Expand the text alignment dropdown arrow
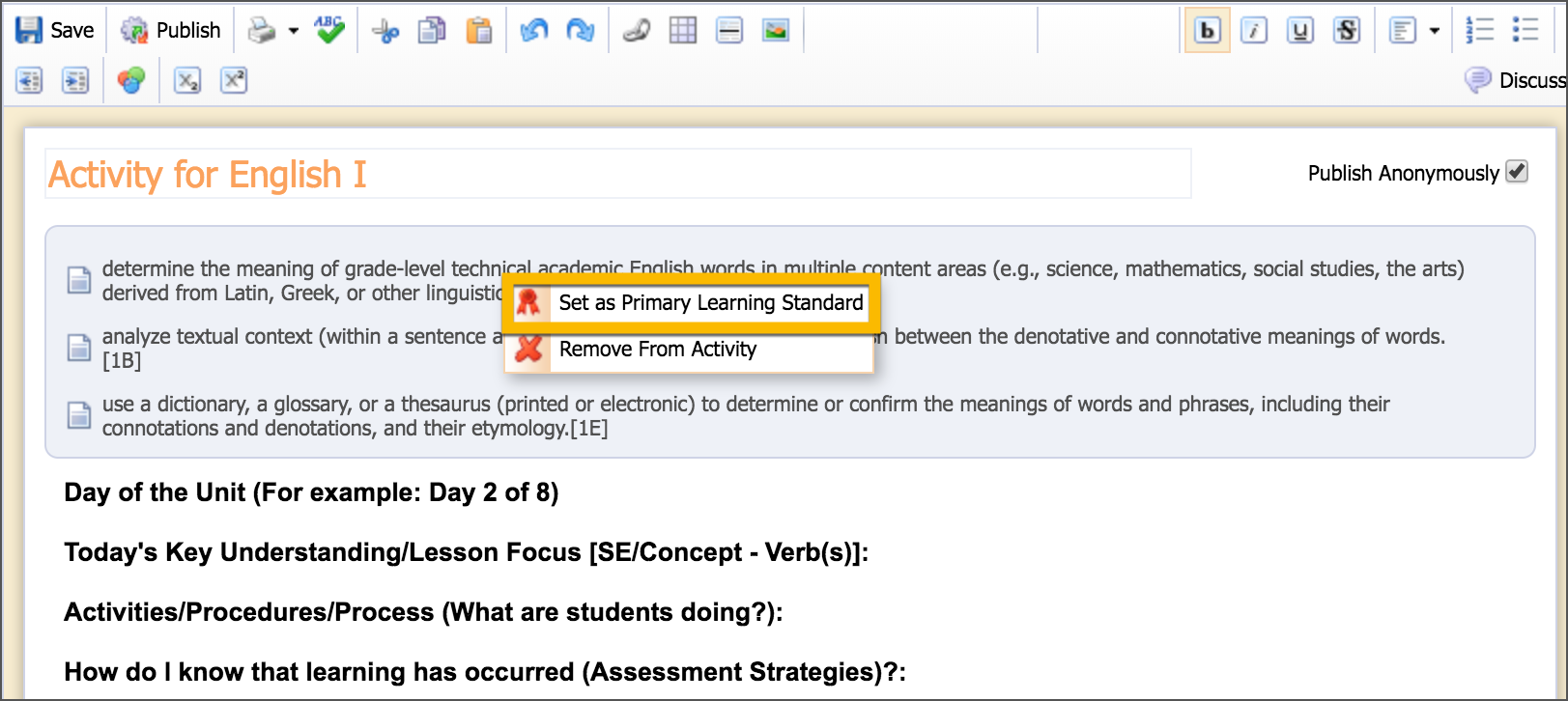This screenshot has width=1568, height=701. pyautogui.click(x=1435, y=31)
